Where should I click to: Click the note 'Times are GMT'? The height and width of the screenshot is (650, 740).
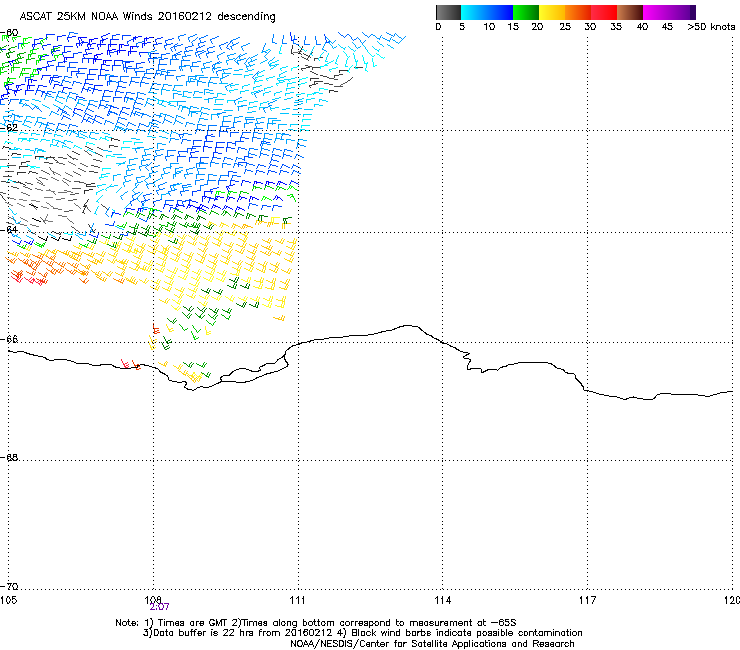[x=191, y=623]
